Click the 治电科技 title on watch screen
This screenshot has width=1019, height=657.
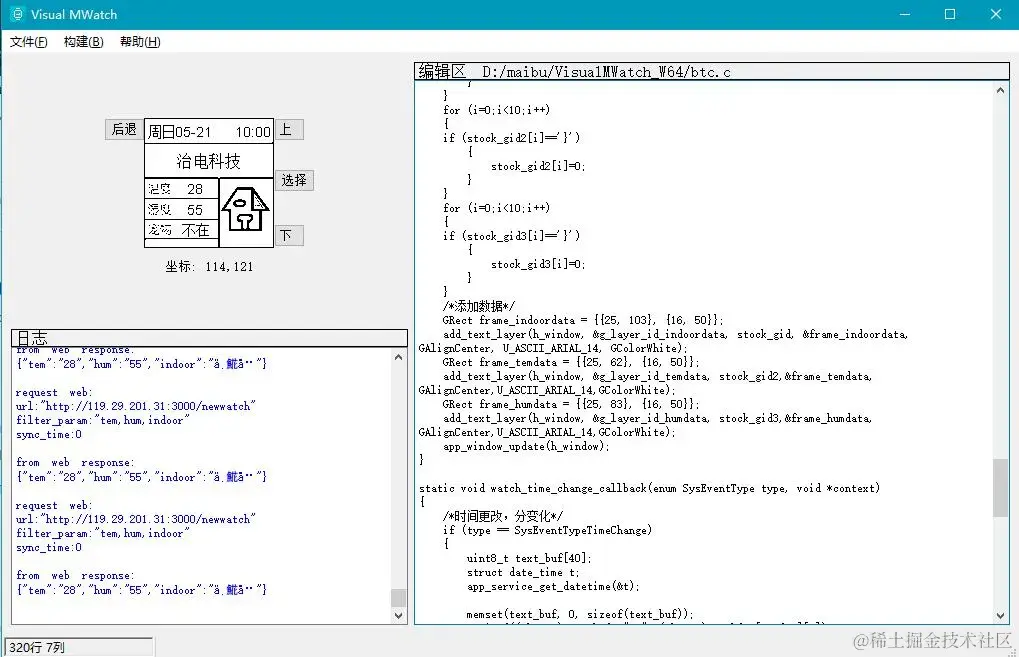tap(208, 161)
